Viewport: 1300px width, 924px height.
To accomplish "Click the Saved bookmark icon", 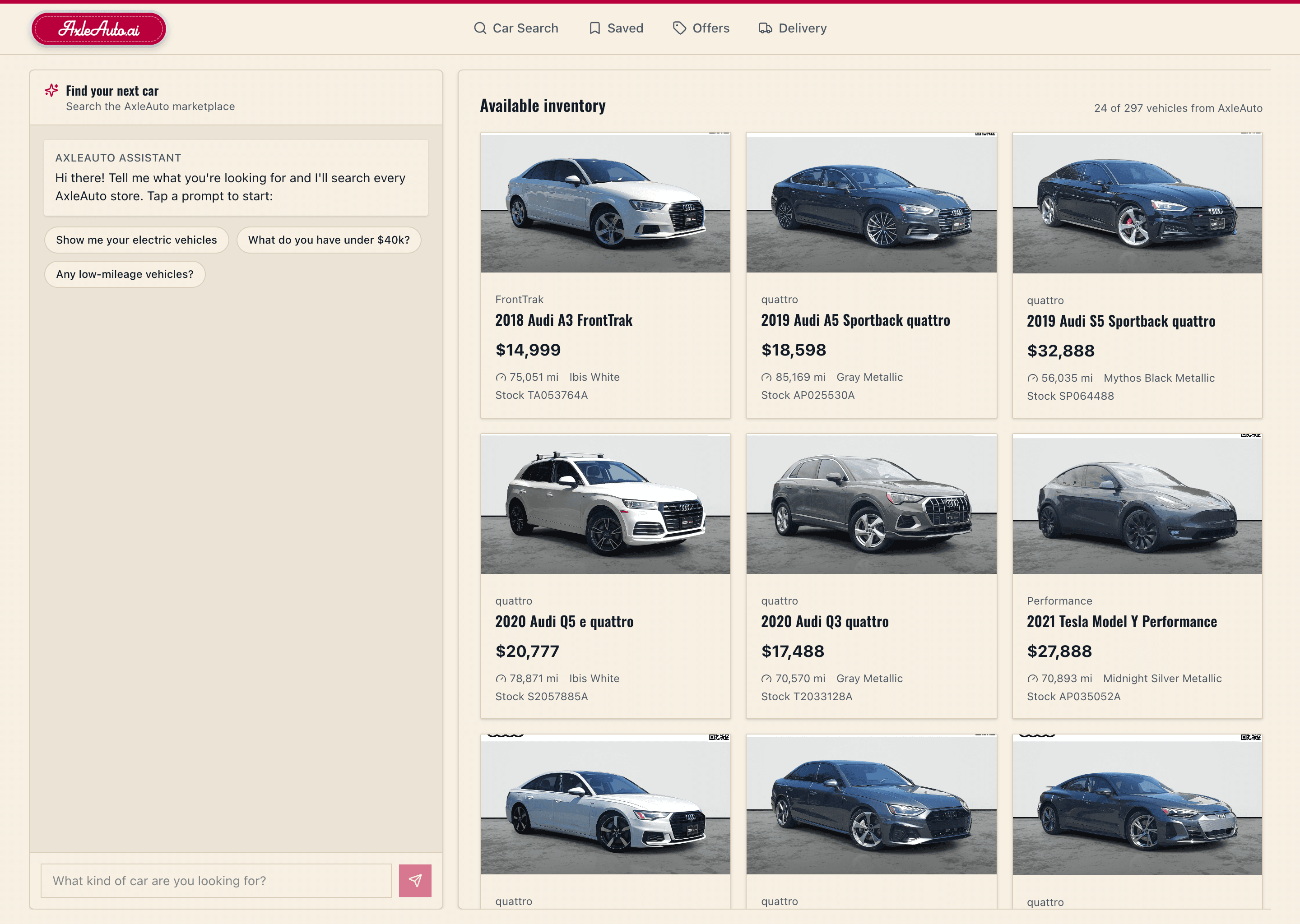I will (x=595, y=28).
